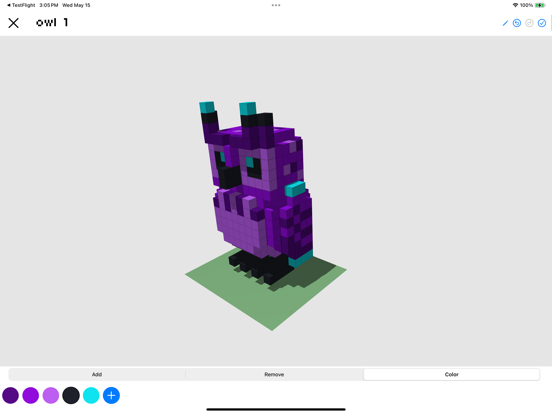Switch to Remove mode
Screen dimensions: 552x414
tap(274, 374)
